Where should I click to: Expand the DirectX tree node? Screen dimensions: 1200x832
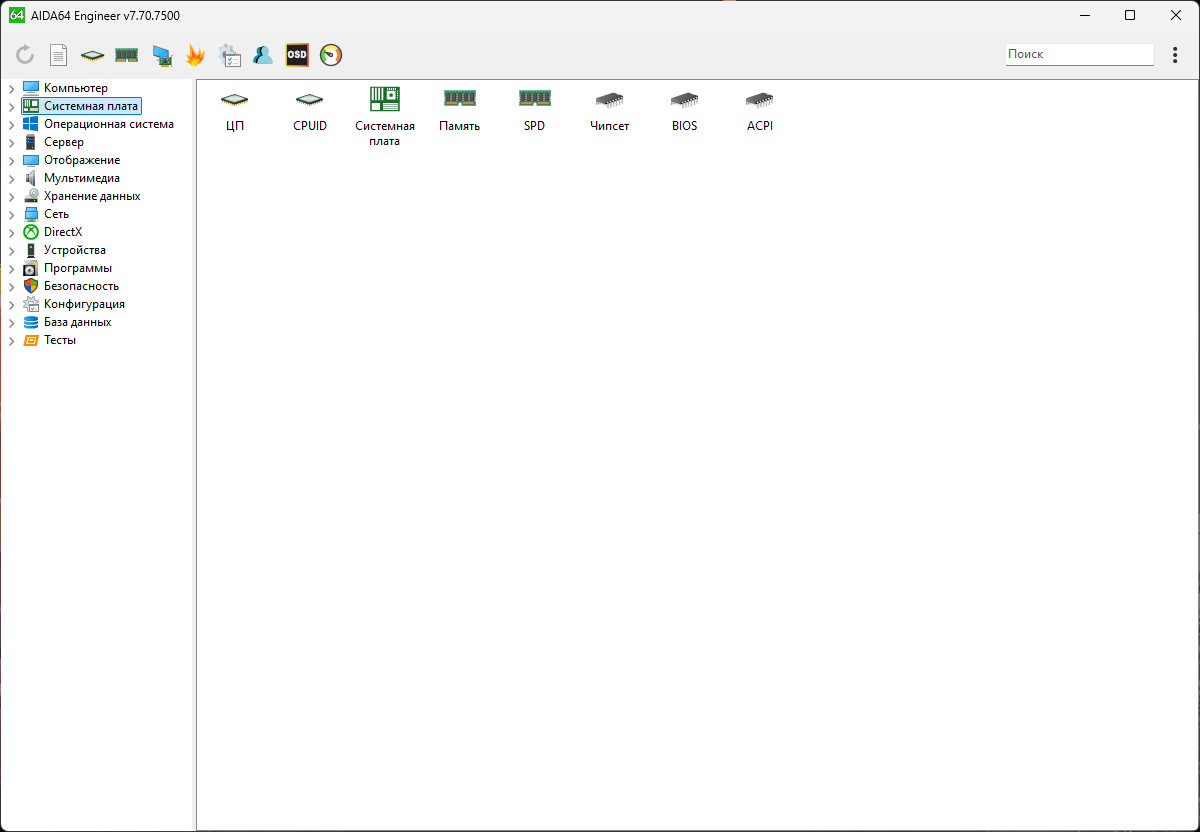[12, 232]
